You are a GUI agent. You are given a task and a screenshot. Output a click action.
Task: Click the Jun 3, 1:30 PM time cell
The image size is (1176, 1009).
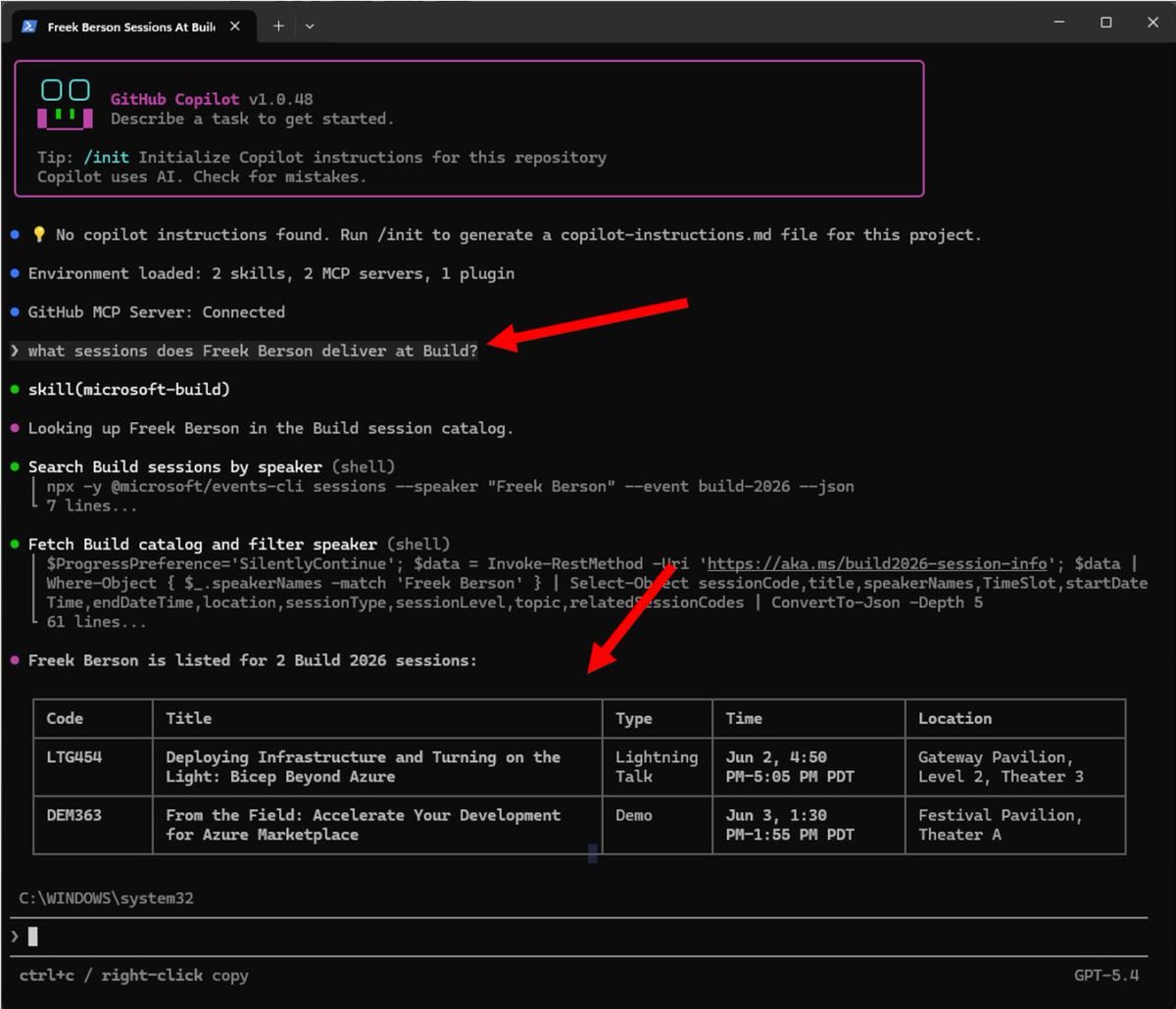click(x=790, y=825)
